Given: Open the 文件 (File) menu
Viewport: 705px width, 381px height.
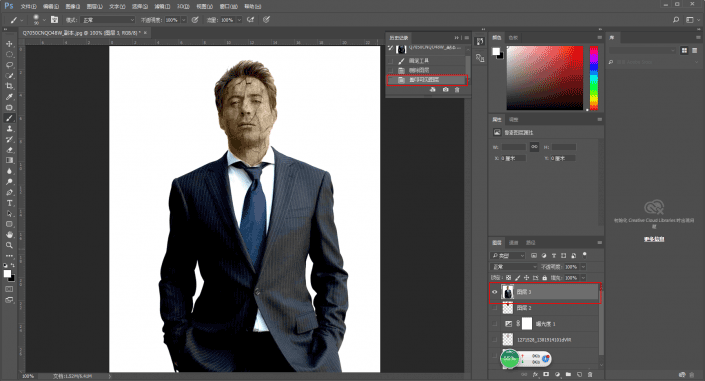Looking at the screenshot, I should 28,7.
